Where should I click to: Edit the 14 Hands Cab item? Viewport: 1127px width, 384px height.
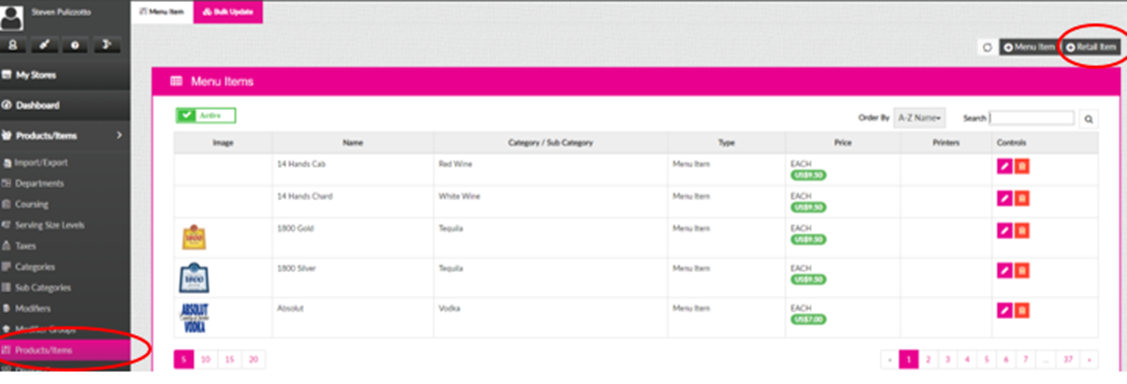coord(1005,166)
